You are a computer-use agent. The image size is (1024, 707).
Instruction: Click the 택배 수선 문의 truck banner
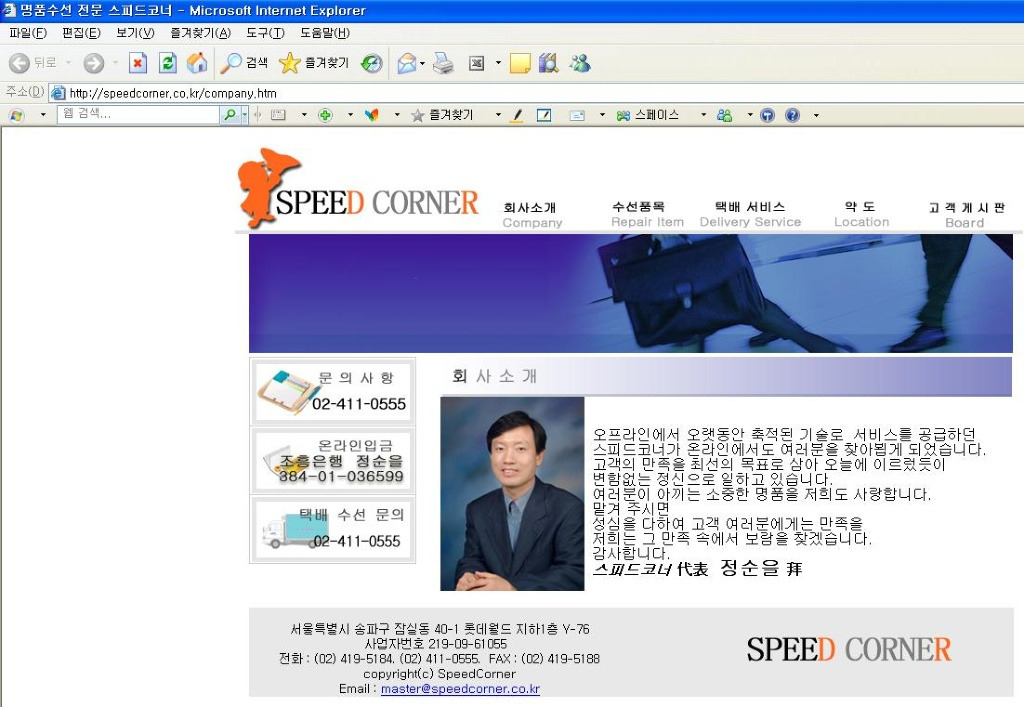332,529
